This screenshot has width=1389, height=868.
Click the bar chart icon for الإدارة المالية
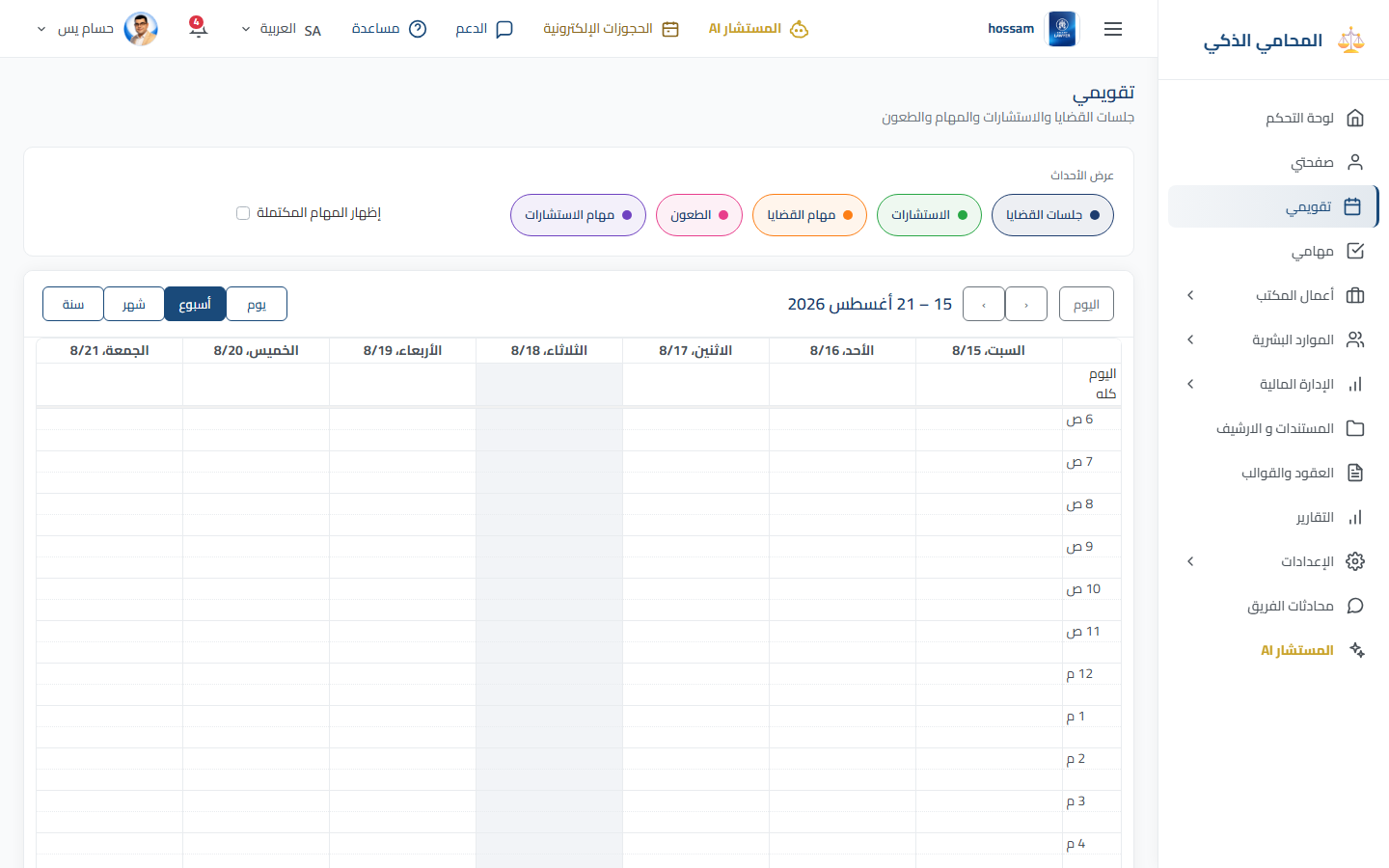[1355, 384]
